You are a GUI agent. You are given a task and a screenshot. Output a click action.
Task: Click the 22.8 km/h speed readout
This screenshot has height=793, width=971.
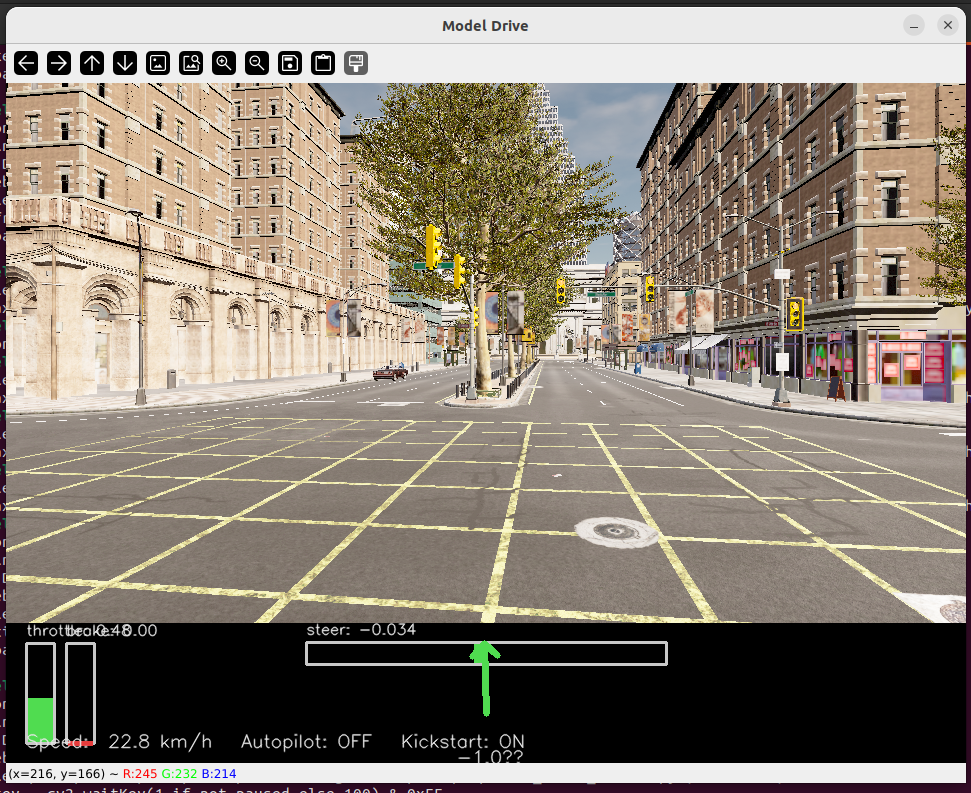(x=161, y=742)
